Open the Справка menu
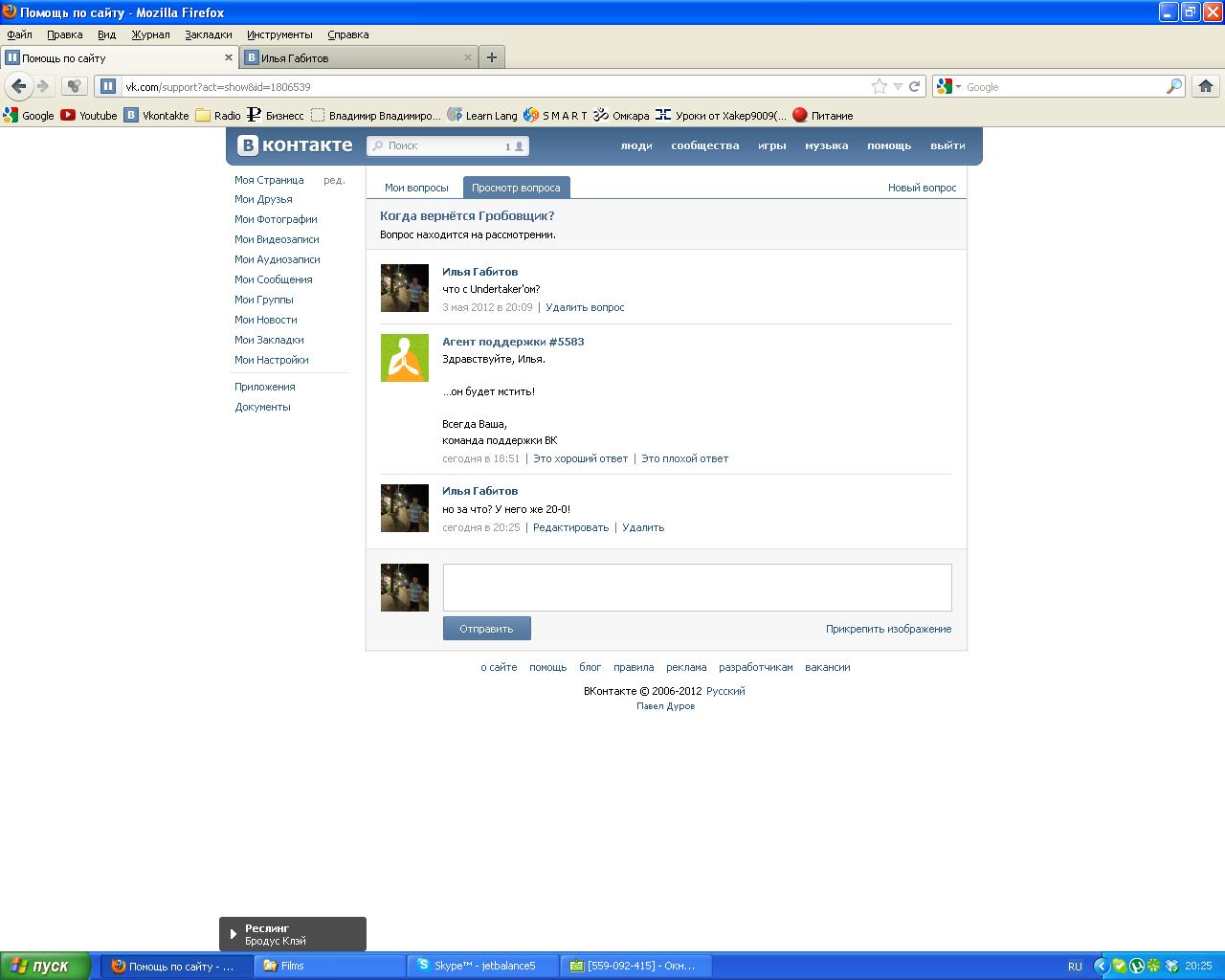The height and width of the screenshot is (980, 1225). coord(347,34)
